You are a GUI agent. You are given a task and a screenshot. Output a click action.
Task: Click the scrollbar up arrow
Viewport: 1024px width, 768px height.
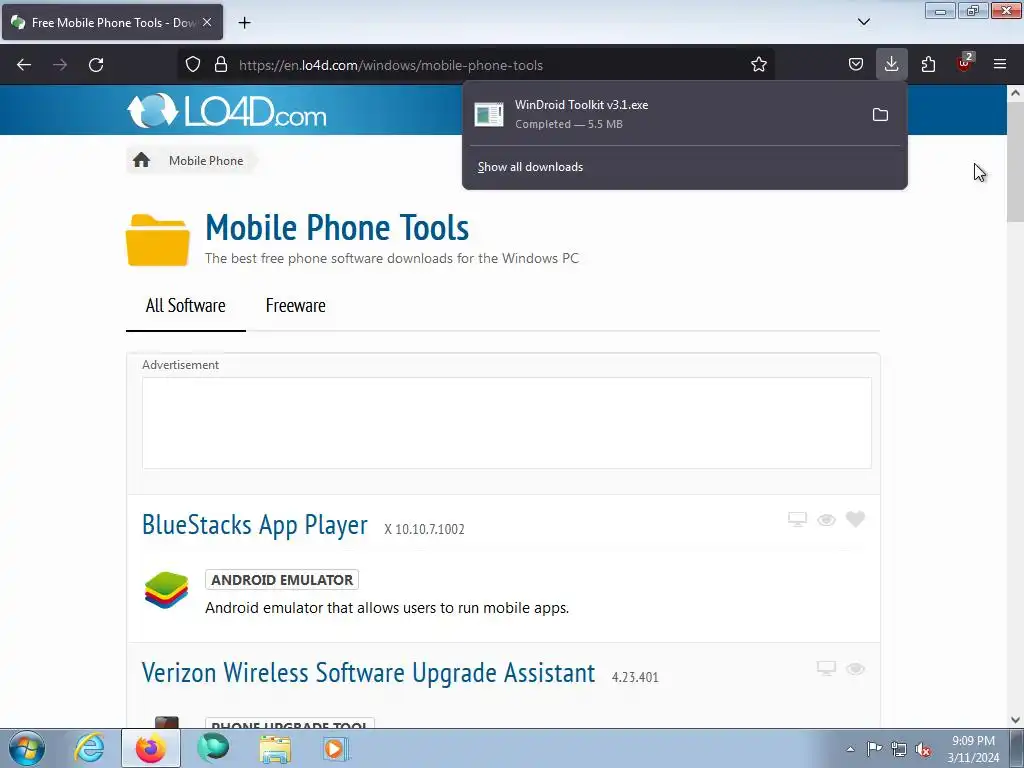pyautogui.click(x=1015, y=93)
